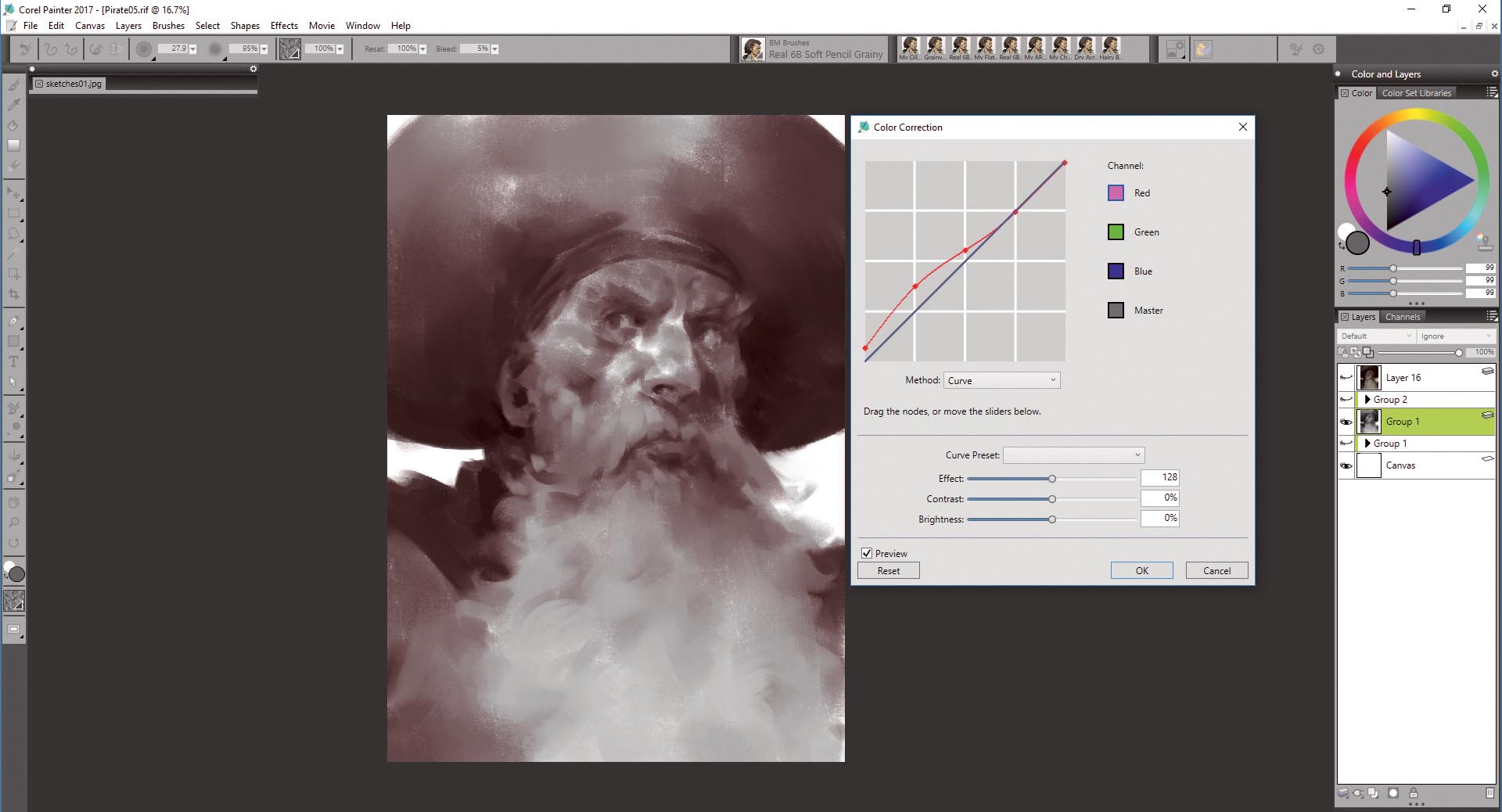This screenshot has height=812, width=1502.
Task: Select the Rectangular Selection tool
Action: click(x=13, y=213)
